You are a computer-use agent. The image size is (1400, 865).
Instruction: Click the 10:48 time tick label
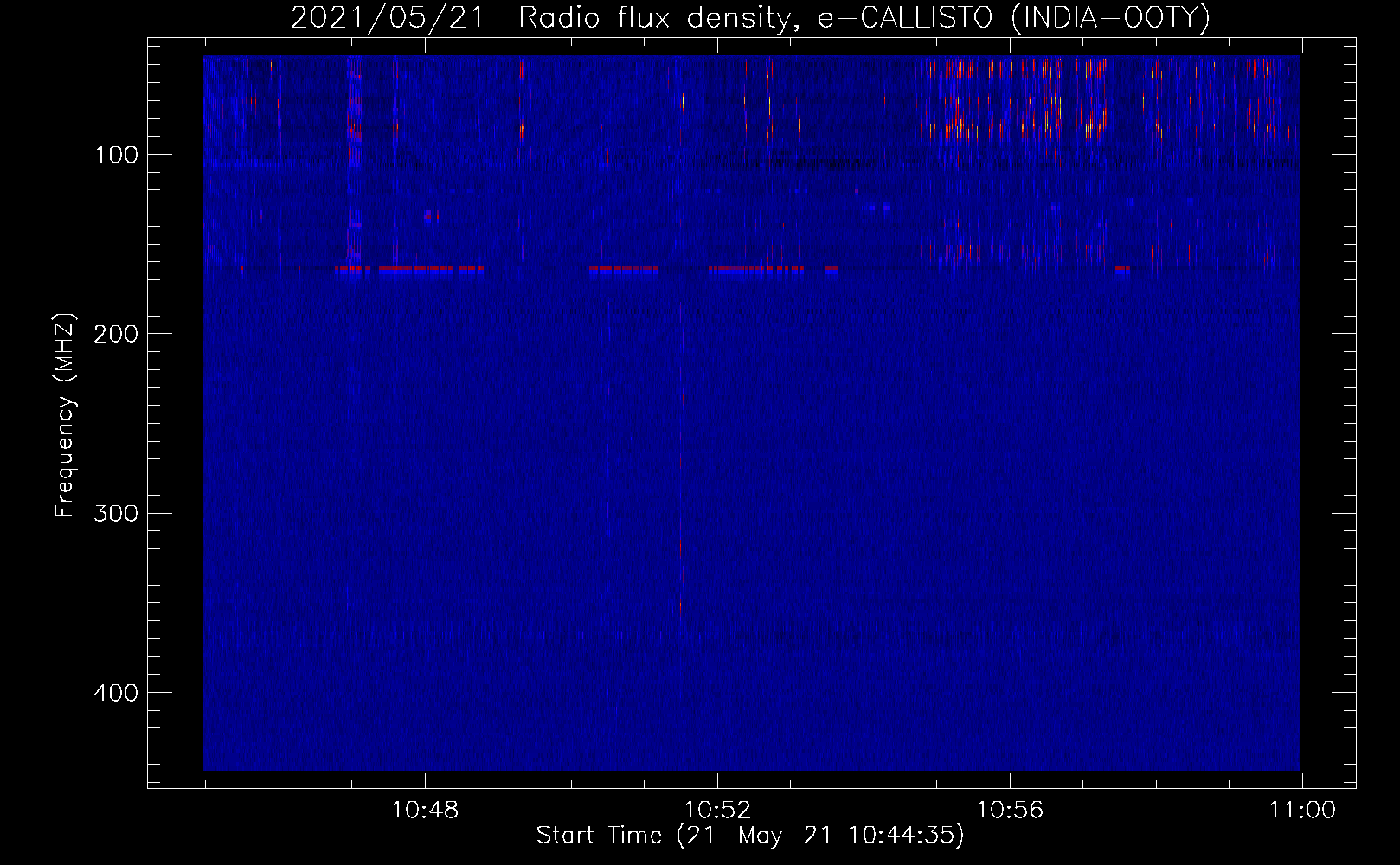tap(425, 811)
